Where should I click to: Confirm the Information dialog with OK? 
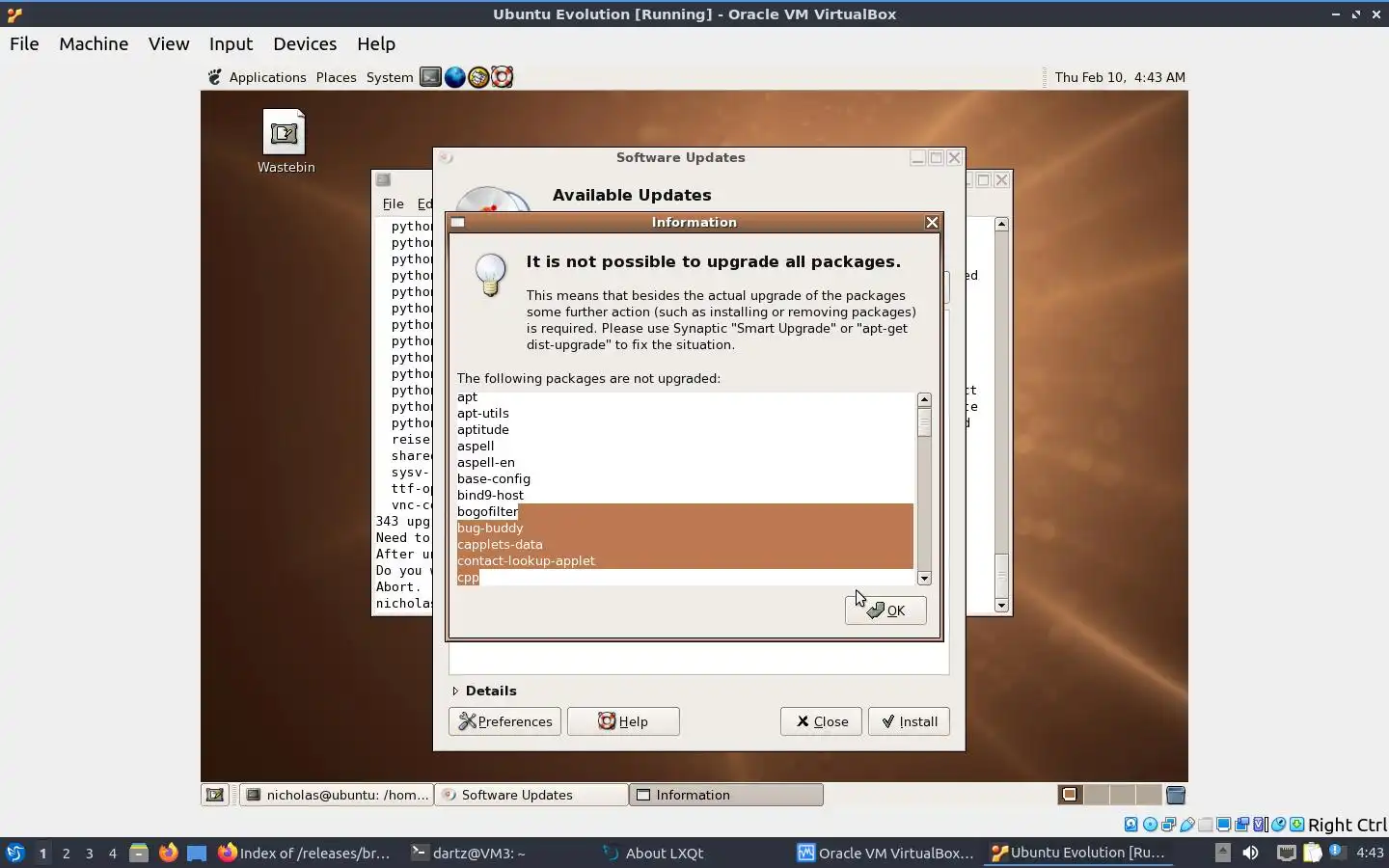885,610
